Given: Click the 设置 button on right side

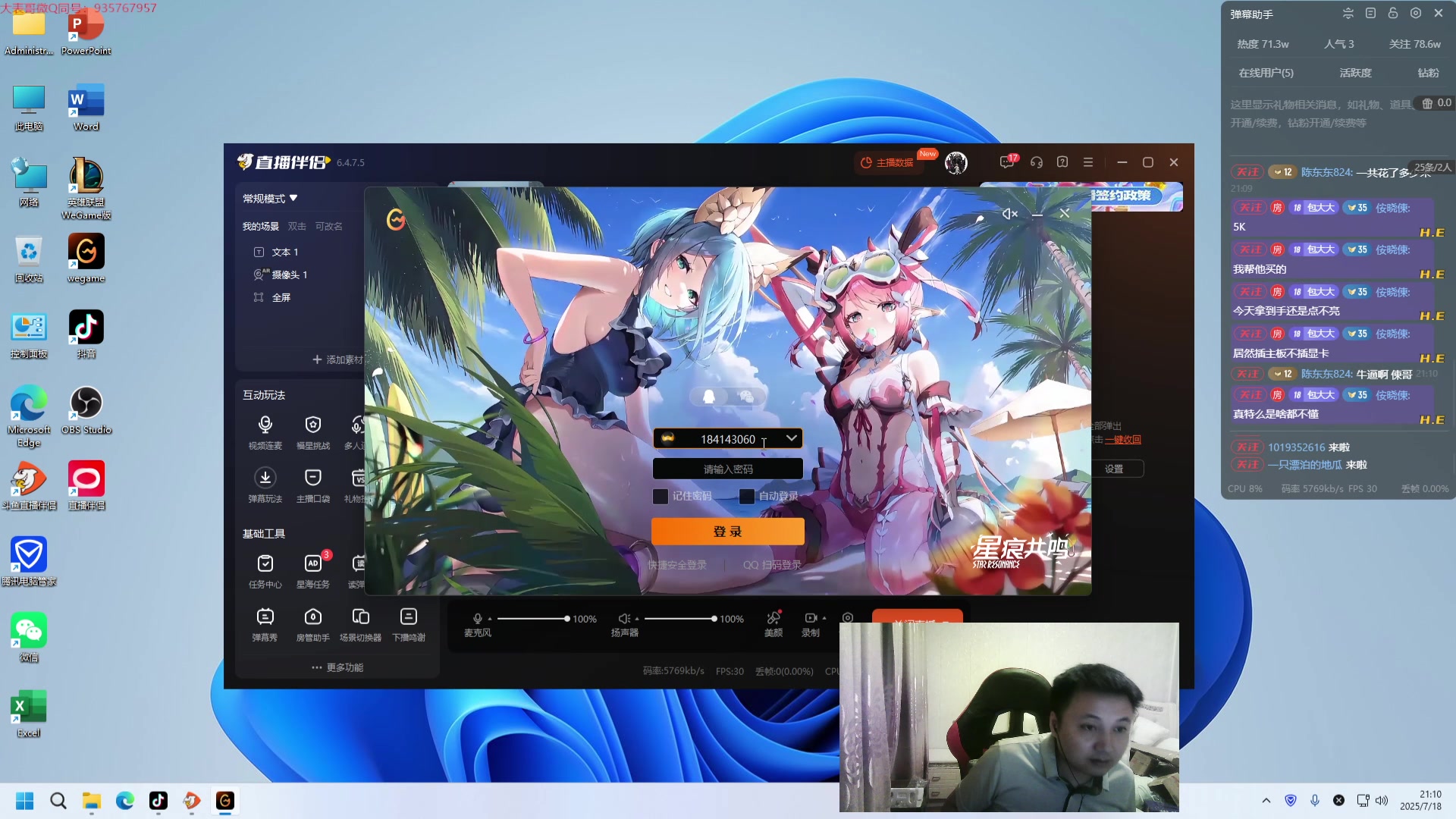Looking at the screenshot, I should click(1114, 469).
